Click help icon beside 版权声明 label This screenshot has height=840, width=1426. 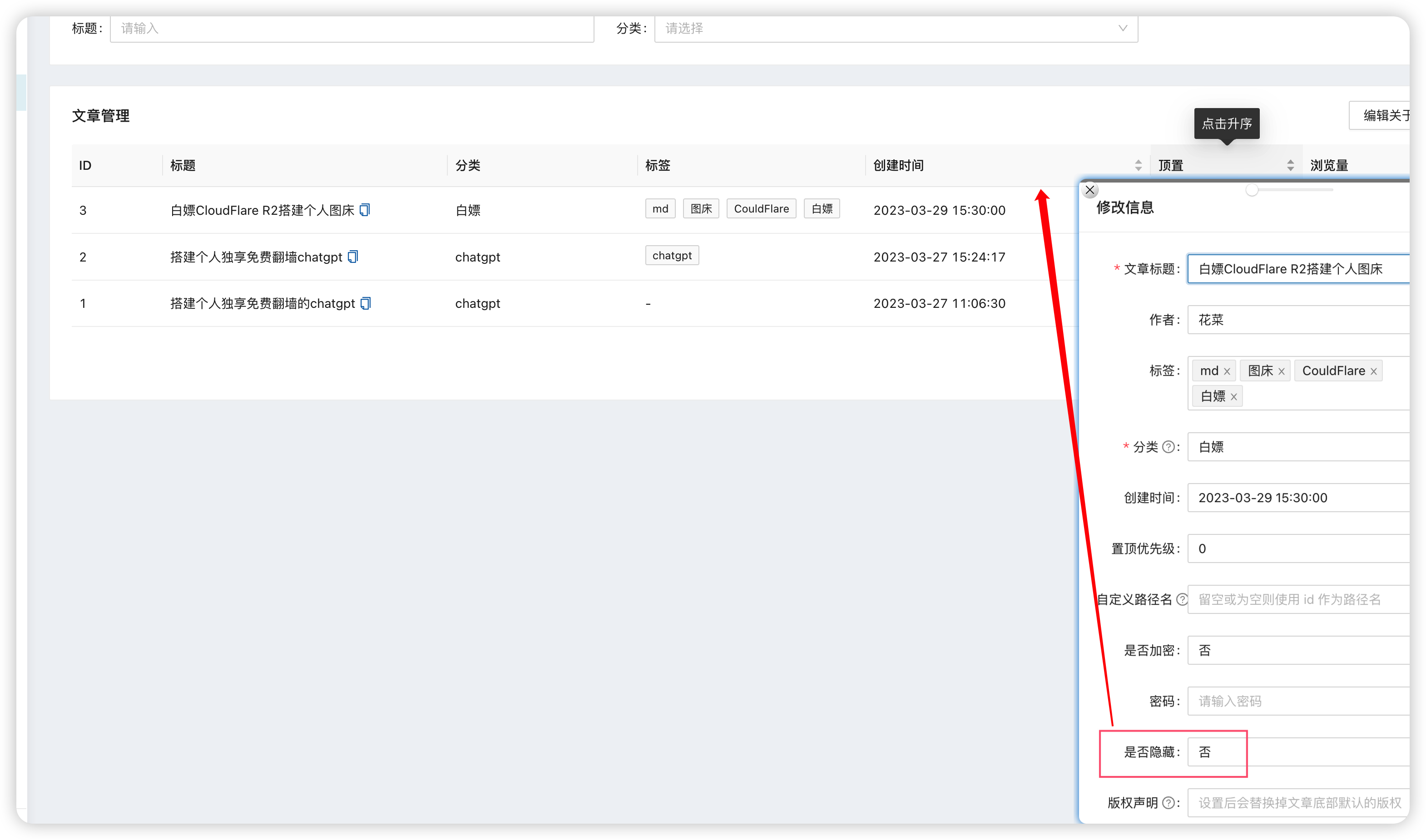pos(1168,803)
